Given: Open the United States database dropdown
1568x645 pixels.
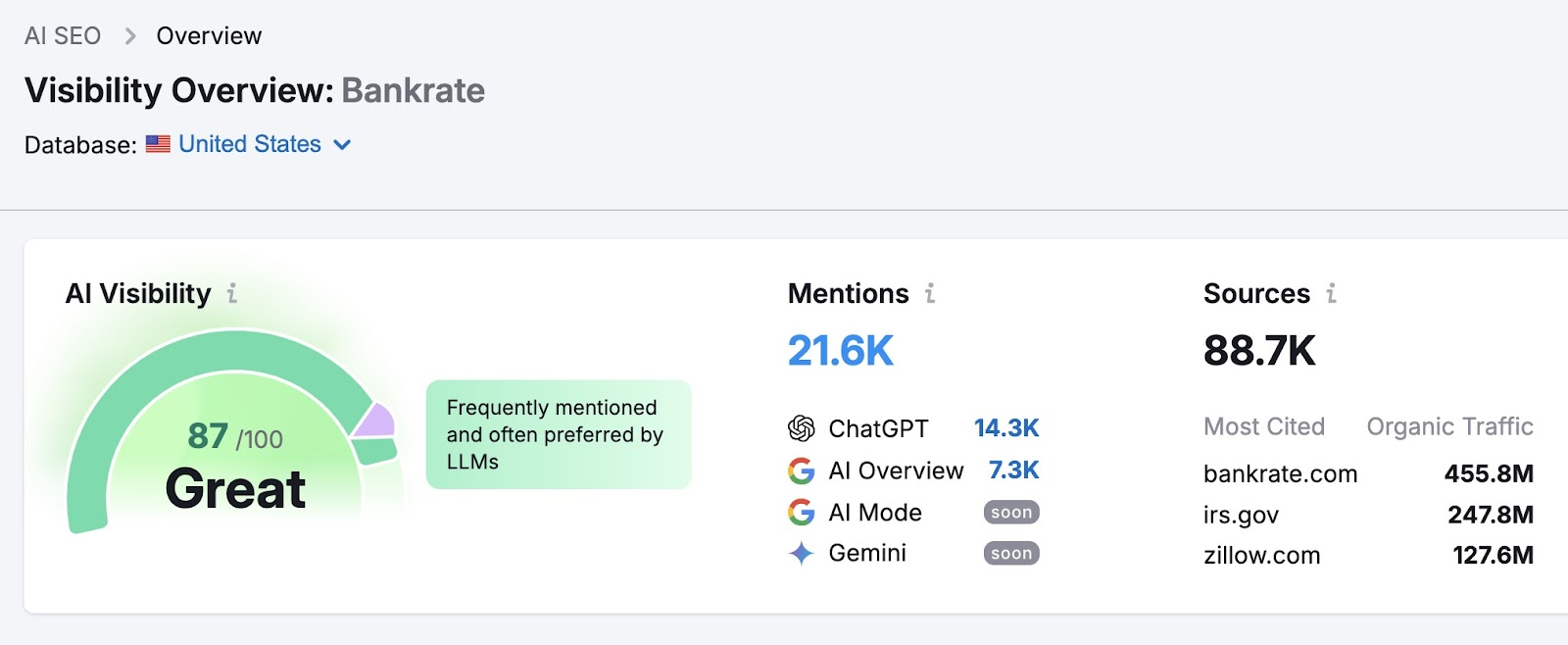Looking at the screenshot, I should tap(250, 144).
